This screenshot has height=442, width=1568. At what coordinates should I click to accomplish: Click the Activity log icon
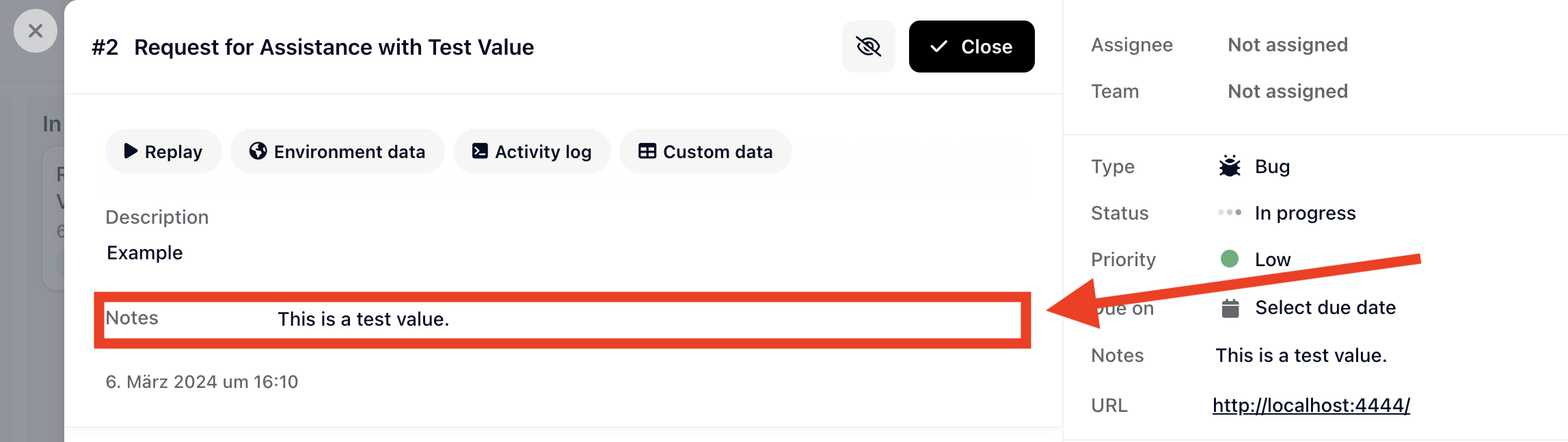[x=479, y=151]
